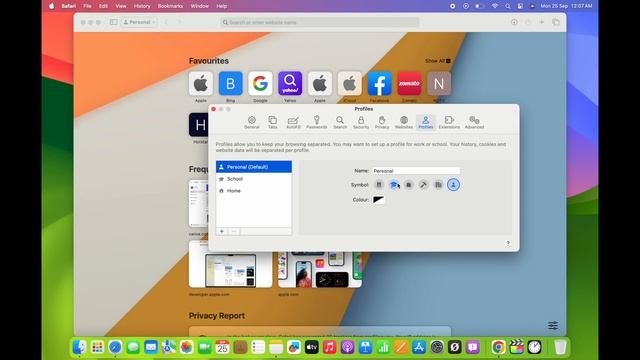The width and height of the screenshot is (640, 360).
Task: Open Final Cut Pro from the Dock
Action: click(x=516, y=347)
